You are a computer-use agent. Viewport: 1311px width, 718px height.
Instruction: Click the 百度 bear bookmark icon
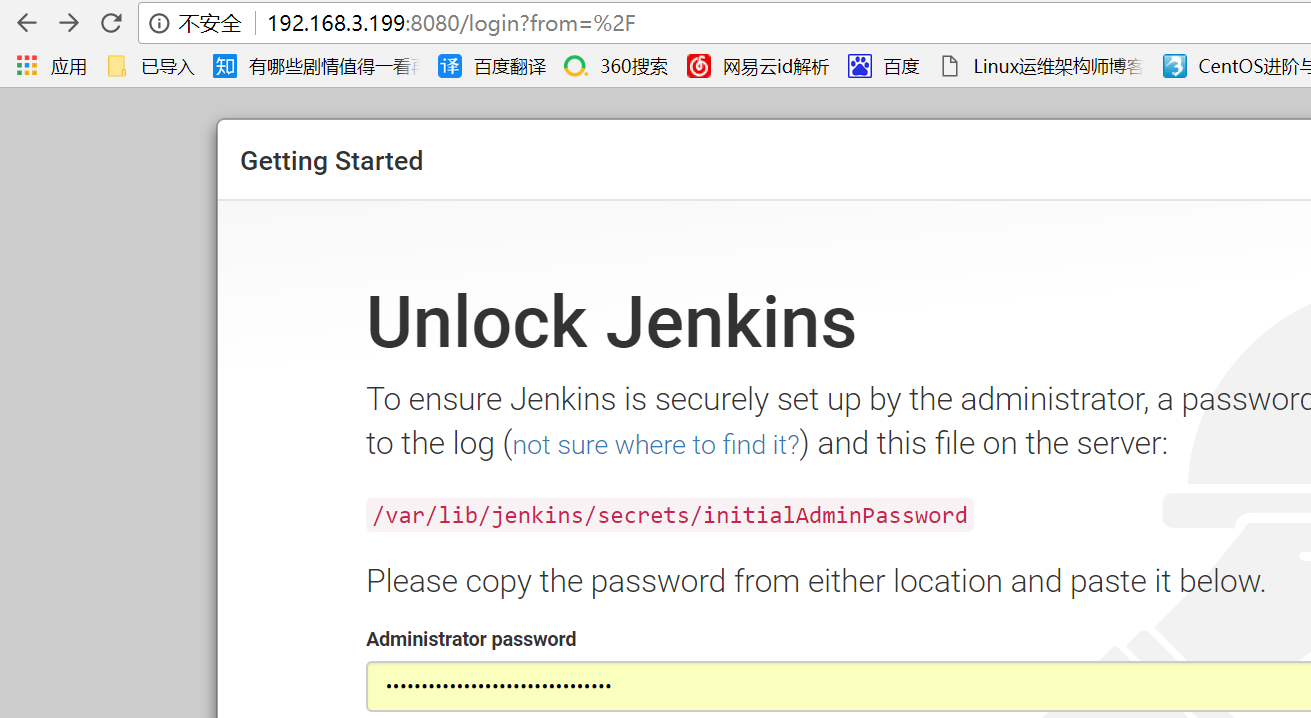click(860, 65)
